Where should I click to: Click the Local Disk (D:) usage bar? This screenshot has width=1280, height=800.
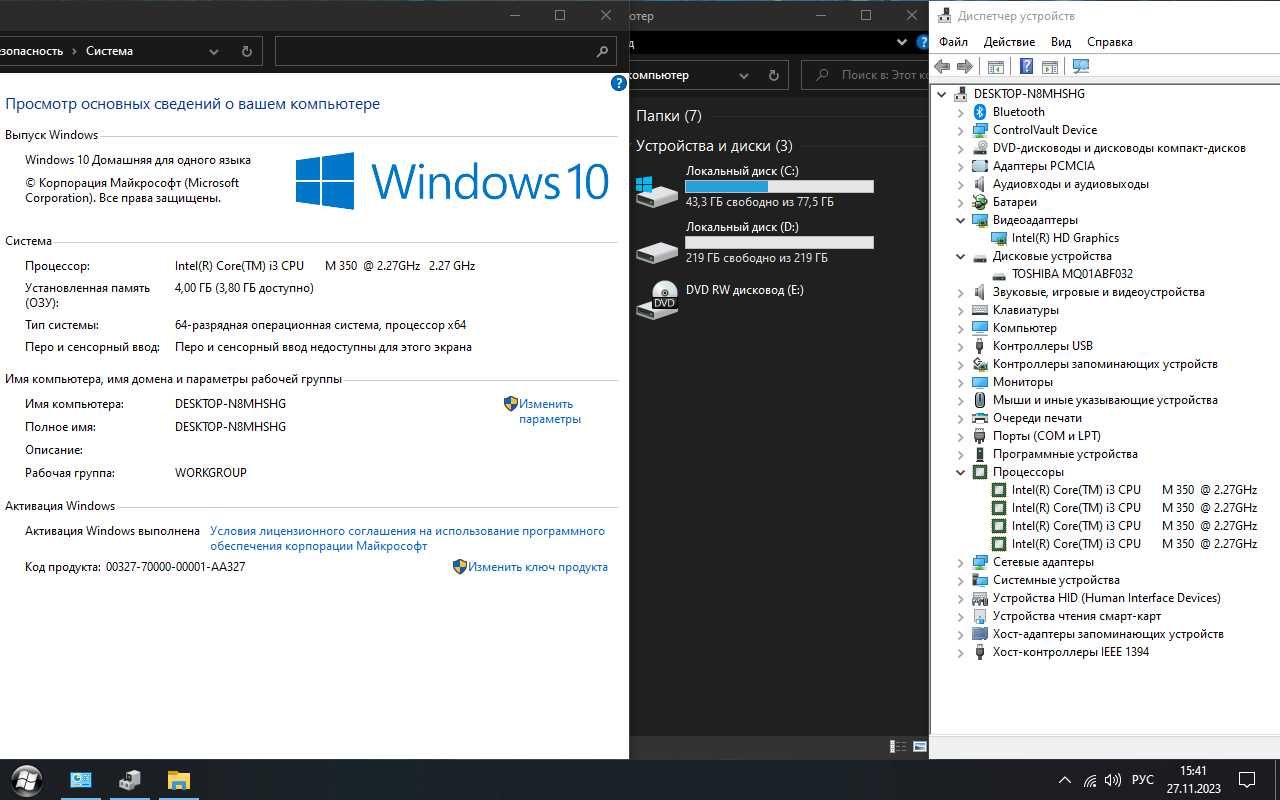tap(779, 243)
